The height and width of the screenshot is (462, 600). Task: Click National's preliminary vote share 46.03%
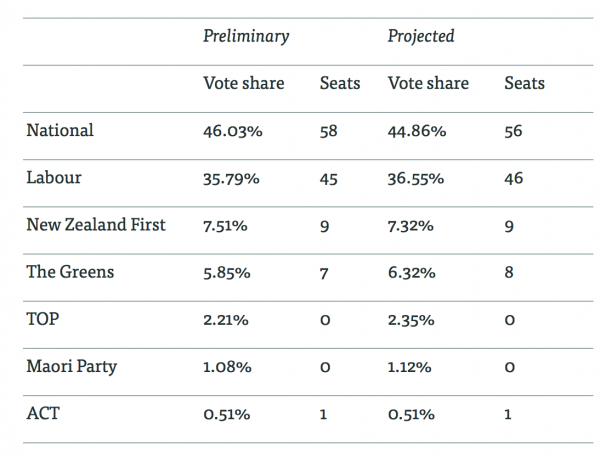click(233, 132)
